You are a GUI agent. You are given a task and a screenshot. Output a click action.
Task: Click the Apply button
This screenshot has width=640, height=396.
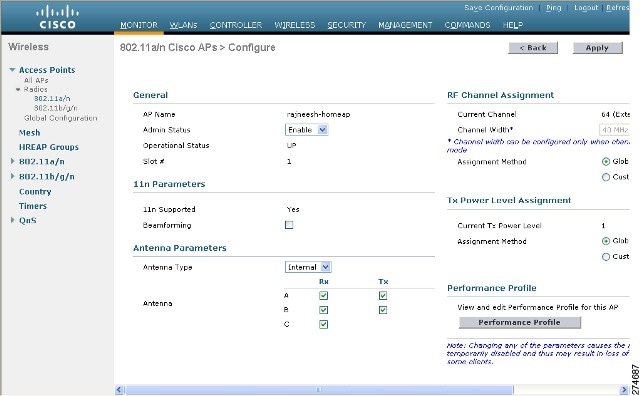(x=597, y=48)
